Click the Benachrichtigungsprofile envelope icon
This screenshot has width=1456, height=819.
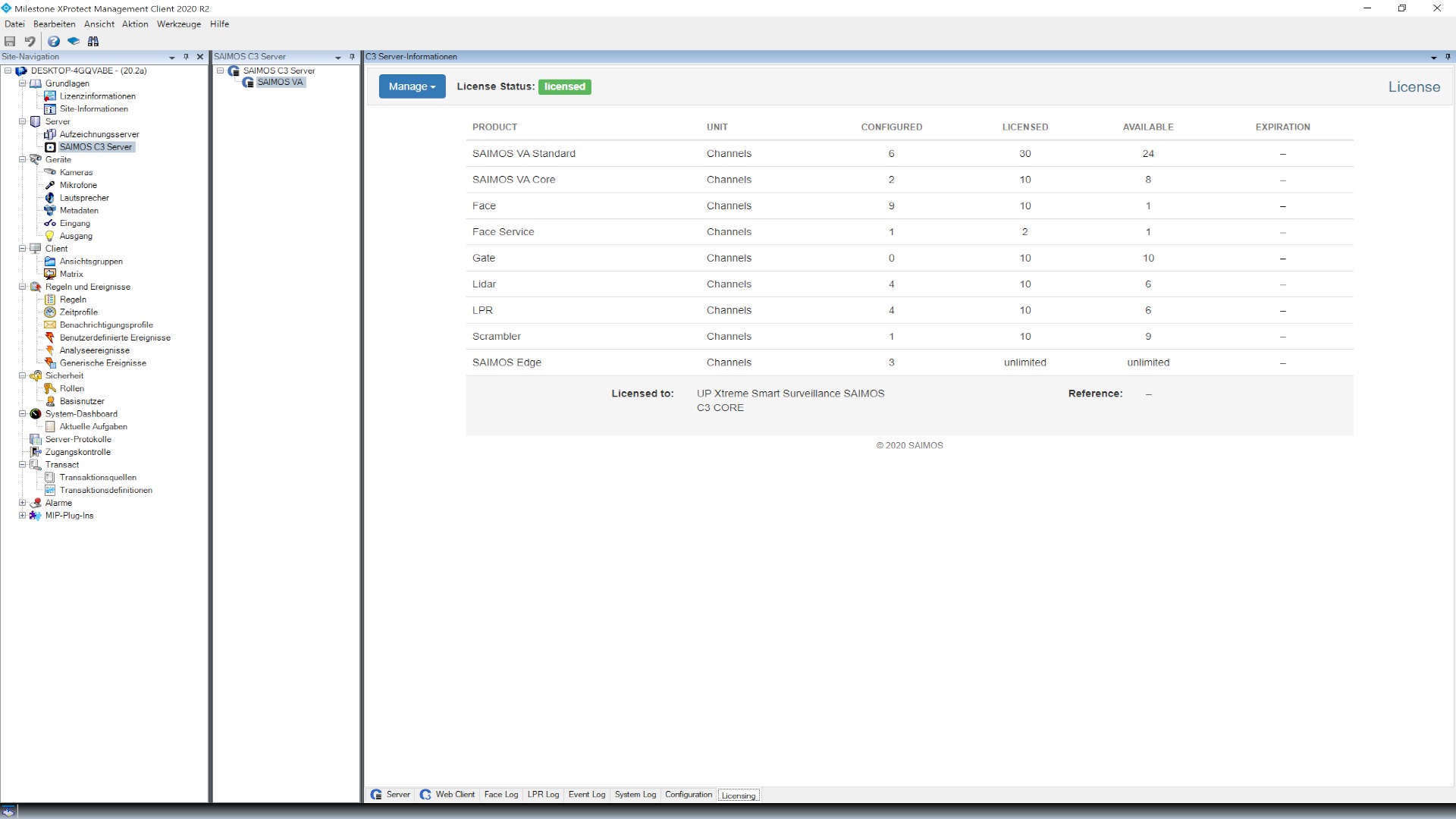(50, 325)
